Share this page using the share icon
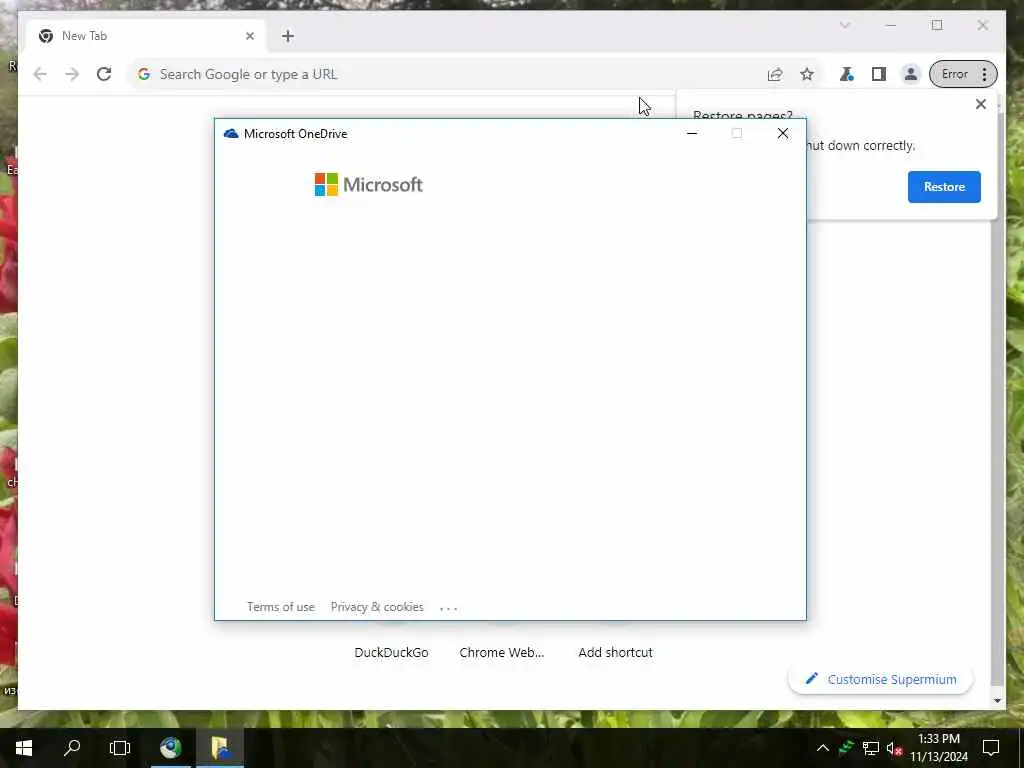 click(775, 74)
